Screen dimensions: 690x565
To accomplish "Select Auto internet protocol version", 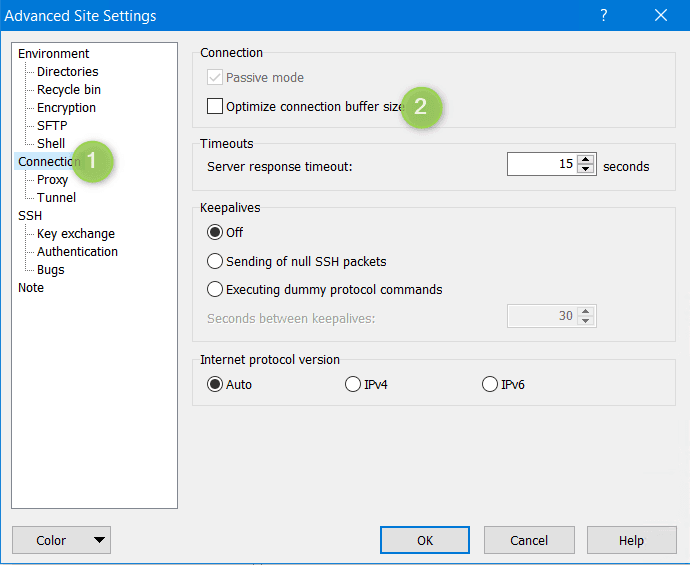I will click(215, 384).
